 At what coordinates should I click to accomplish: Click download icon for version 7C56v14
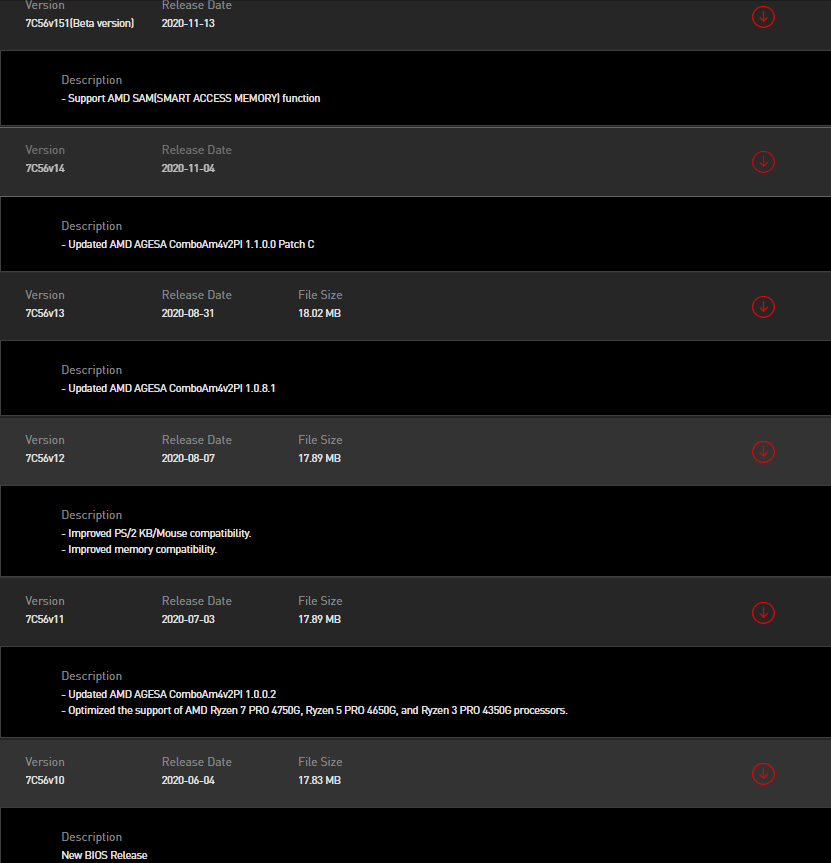(763, 162)
